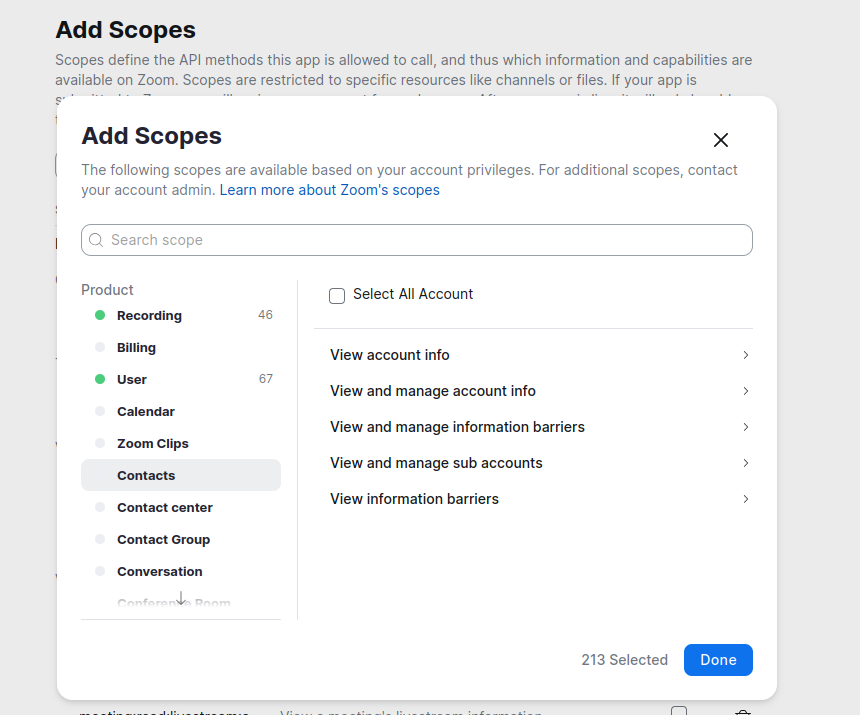
Task: Focus the Search scope input field
Action: click(417, 240)
